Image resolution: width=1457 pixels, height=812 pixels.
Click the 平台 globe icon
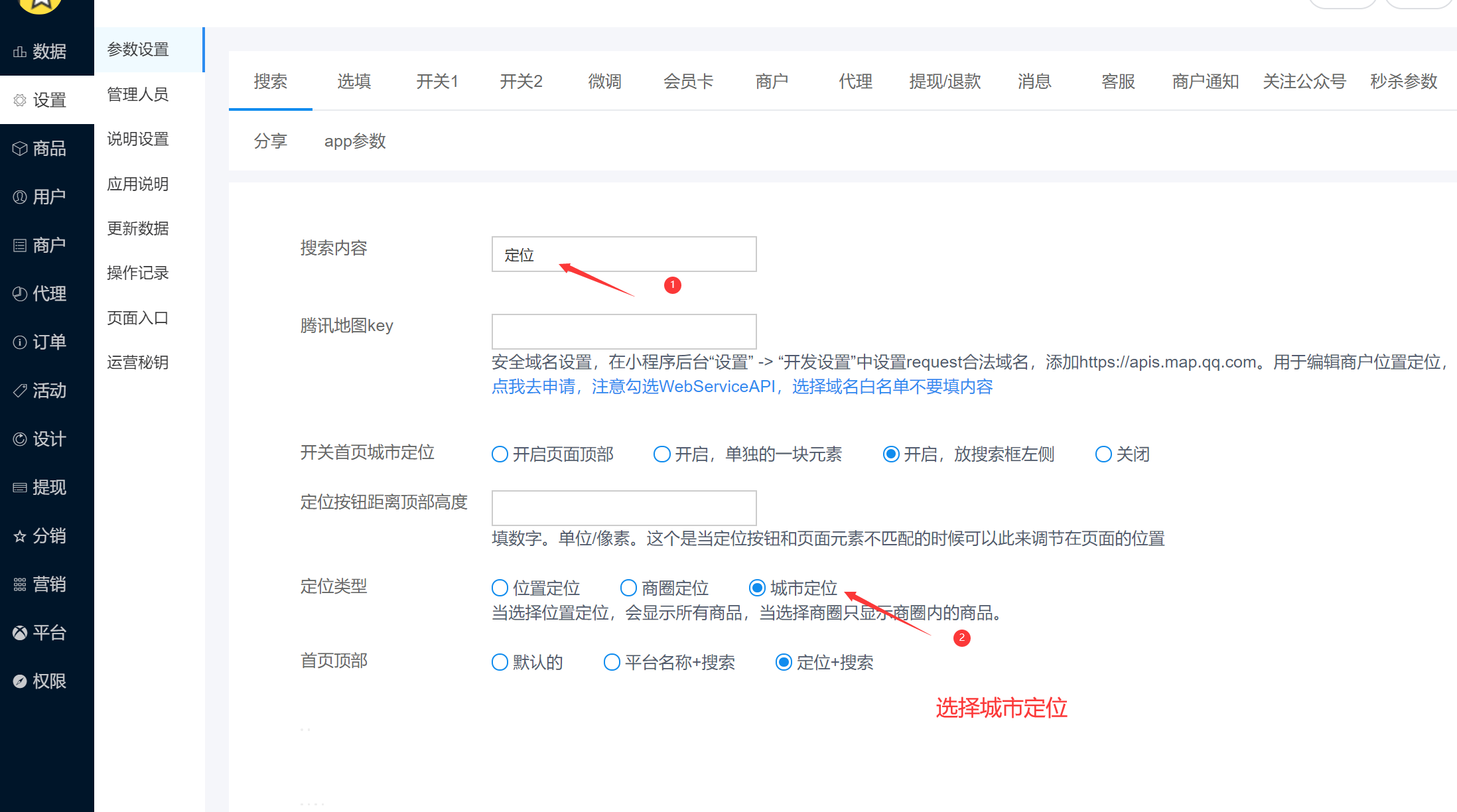[x=20, y=633]
